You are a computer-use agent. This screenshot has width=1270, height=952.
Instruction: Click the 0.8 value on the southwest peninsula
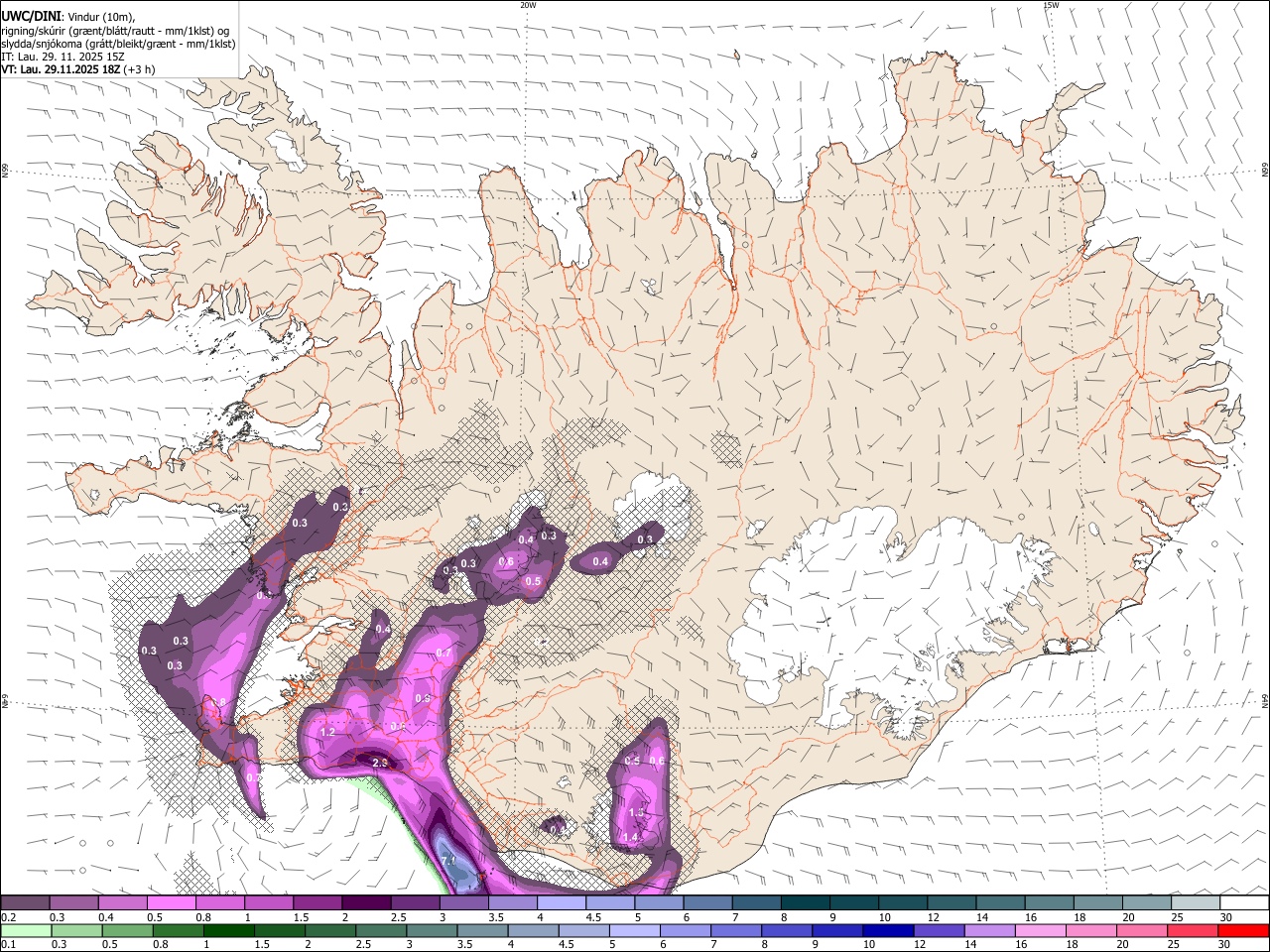click(218, 703)
